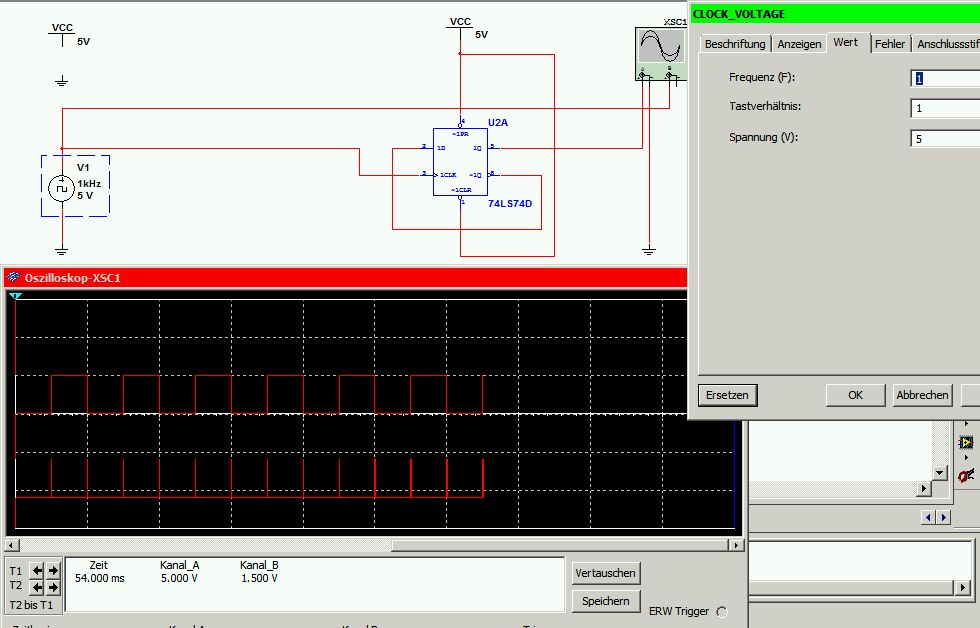Viewport: 980px width, 628px height.
Task: Select the V1 clock voltage source symbol
Action: [x=62, y=188]
